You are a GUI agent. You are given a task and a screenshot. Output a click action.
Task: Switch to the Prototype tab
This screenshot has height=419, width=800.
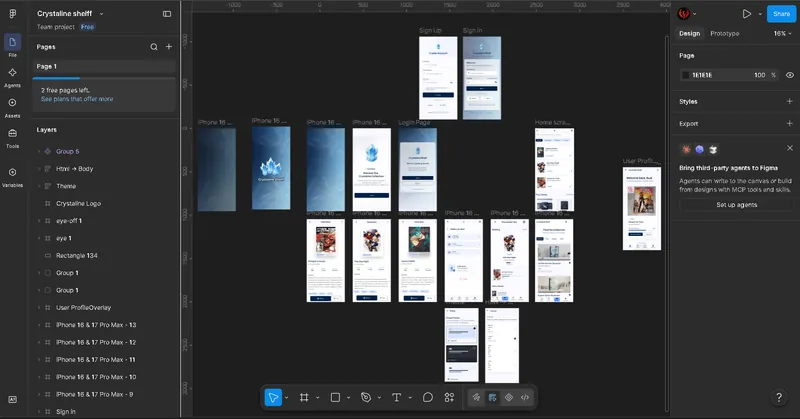coord(724,33)
